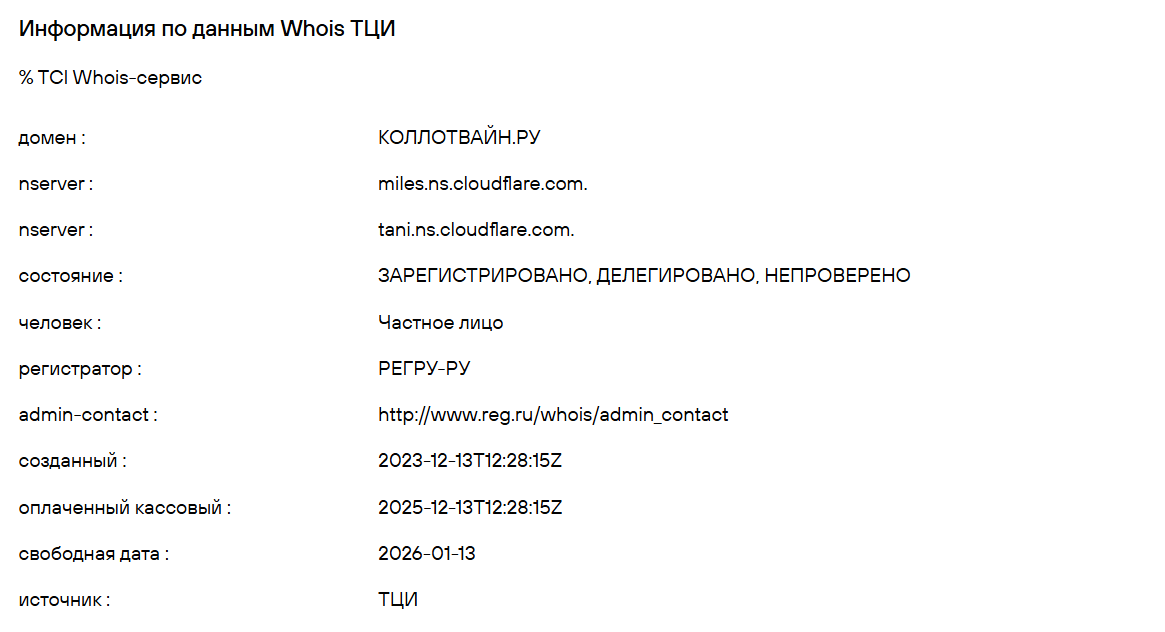The height and width of the screenshot is (632, 1165).
Task: Click the "источник :" field label
Action: (64, 600)
